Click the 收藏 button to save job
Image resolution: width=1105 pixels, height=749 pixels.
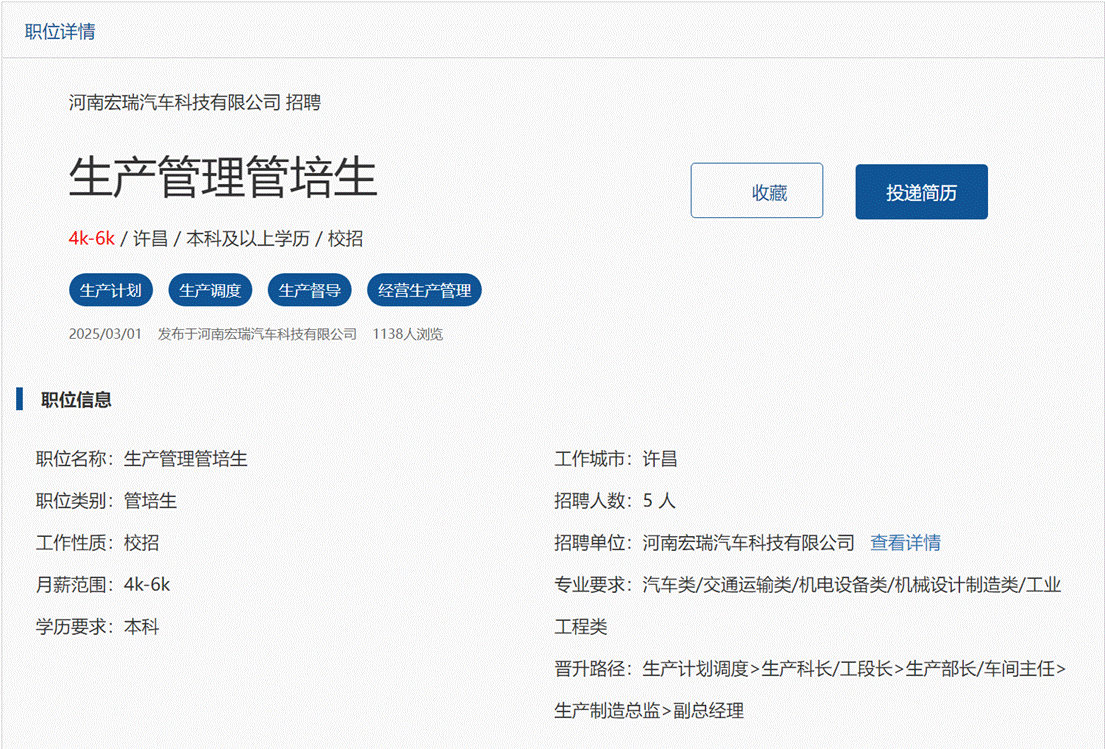tap(757, 192)
